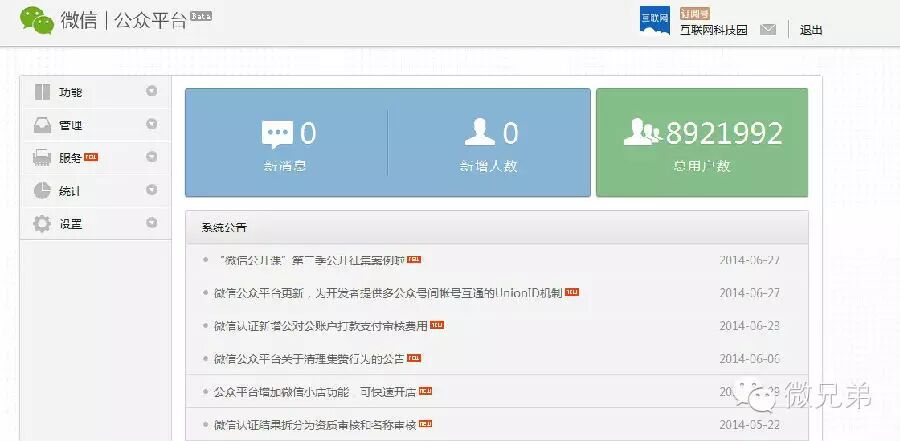
Task: Click the 订阅号 account type badge
Action: pos(695,13)
